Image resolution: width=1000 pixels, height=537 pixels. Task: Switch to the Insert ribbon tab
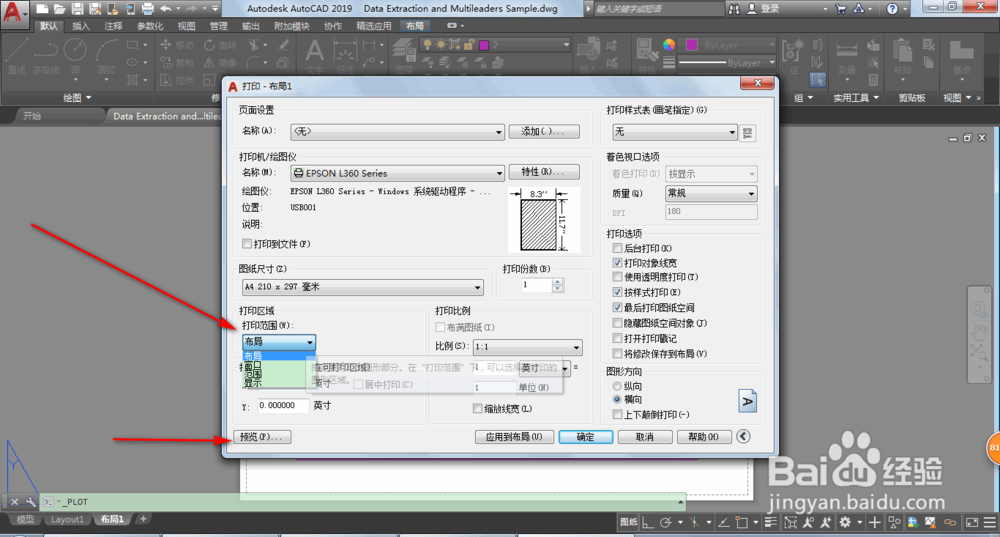[x=81, y=26]
